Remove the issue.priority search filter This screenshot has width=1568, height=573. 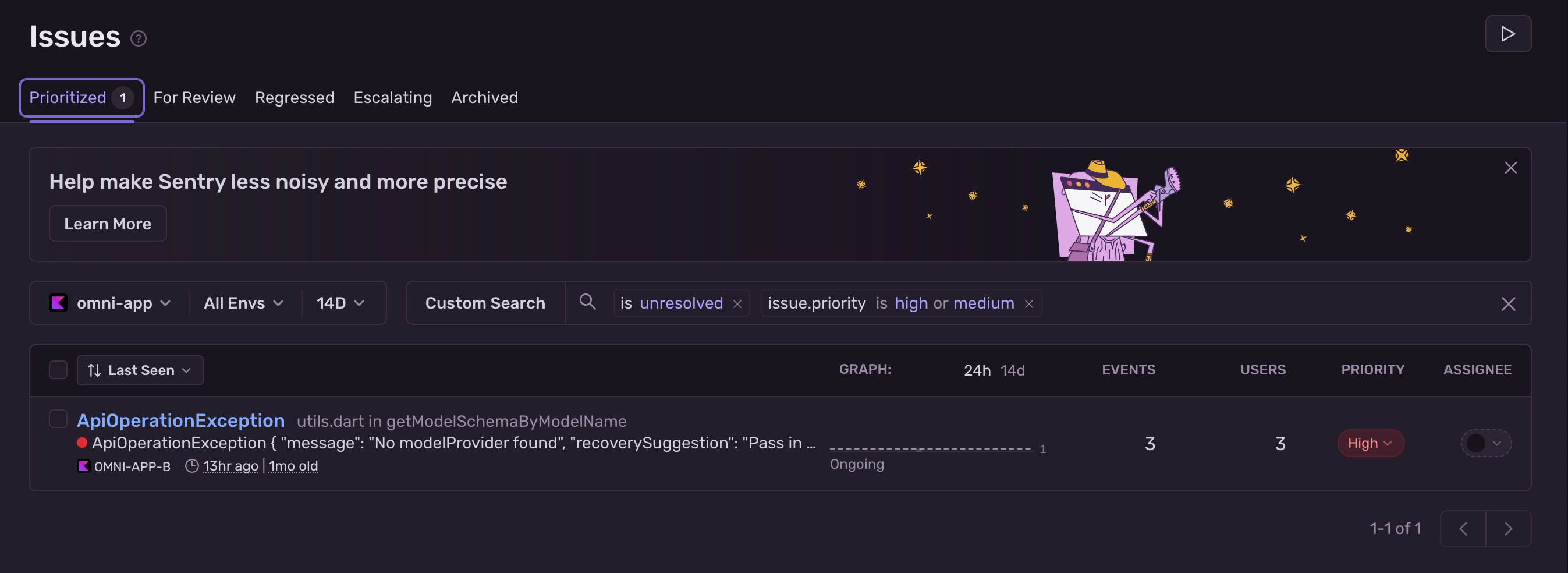pyautogui.click(x=1028, y=304)
